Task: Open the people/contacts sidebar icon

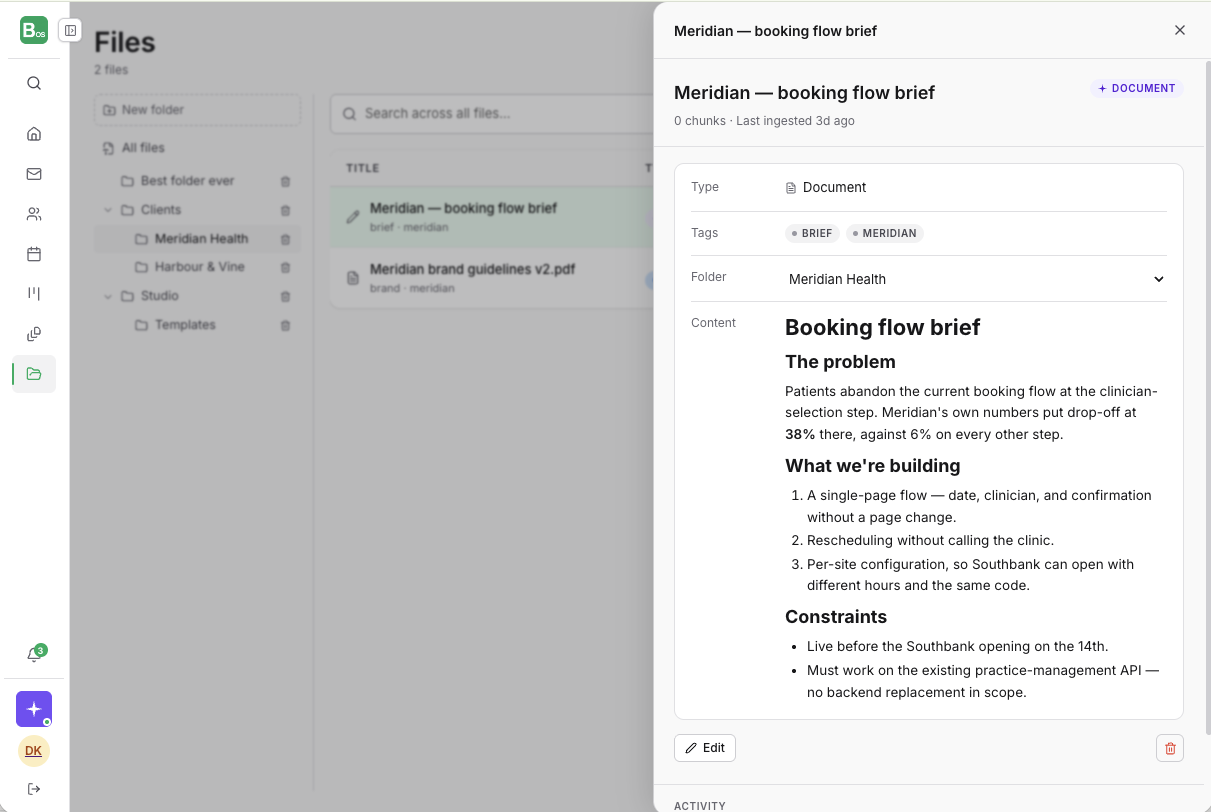Action: 34,214
